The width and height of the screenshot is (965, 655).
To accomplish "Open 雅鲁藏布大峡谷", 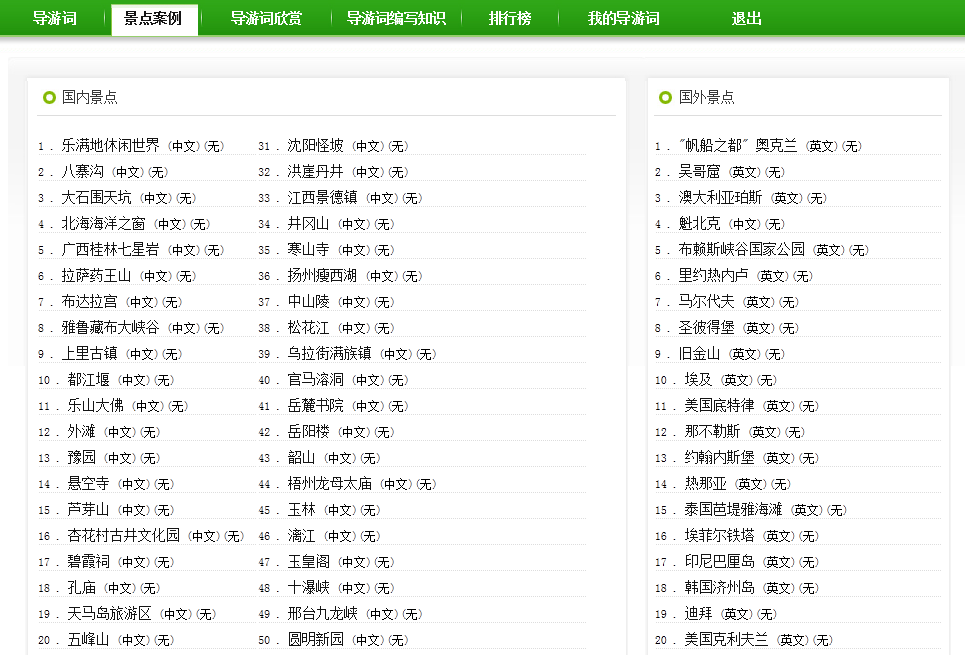I will click(x=110, y=328).
